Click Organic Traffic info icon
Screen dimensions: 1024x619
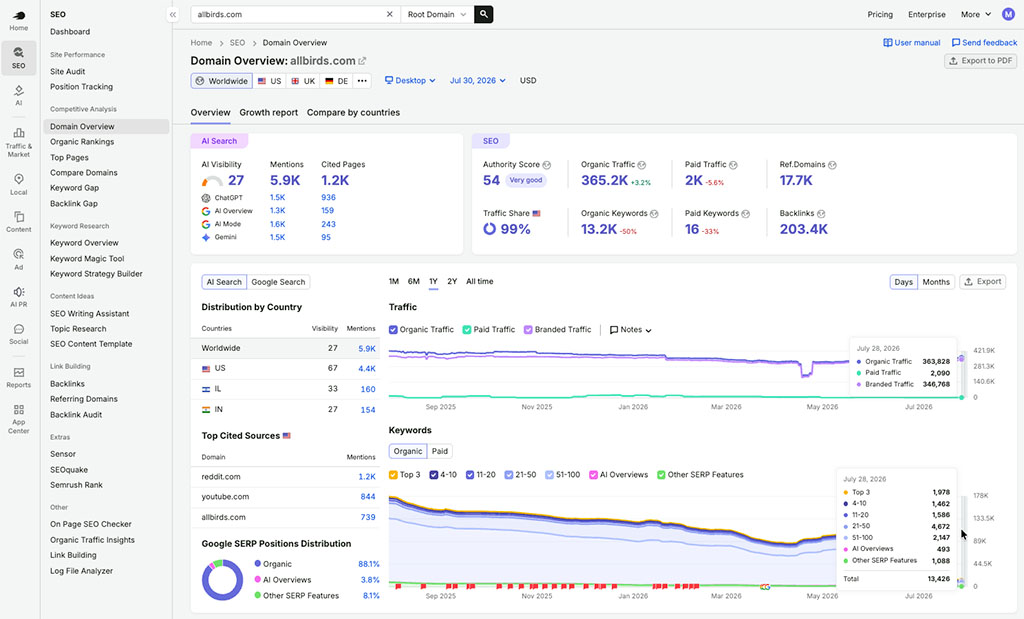coord(641,165)
